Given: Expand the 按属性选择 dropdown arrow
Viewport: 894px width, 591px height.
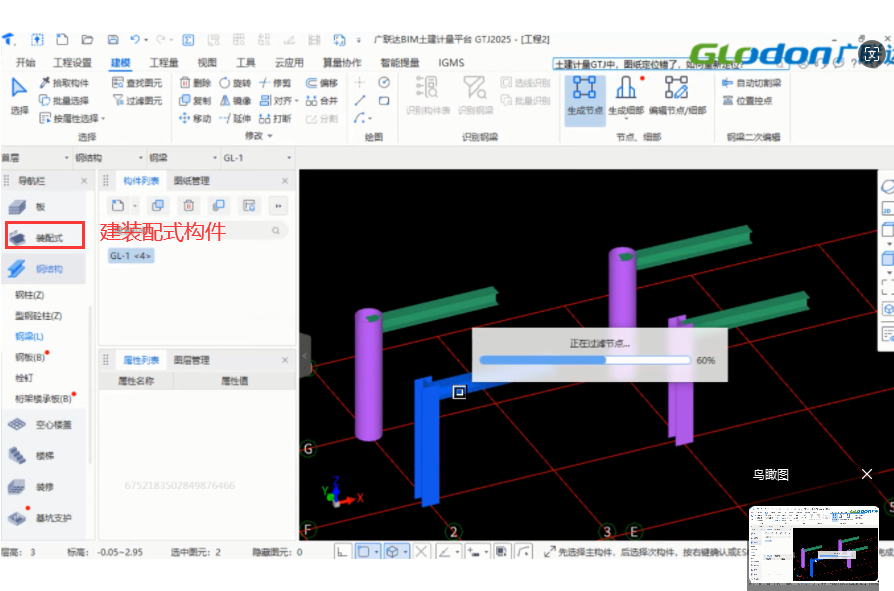Looking at the screenshot, I should coord(103,119).
